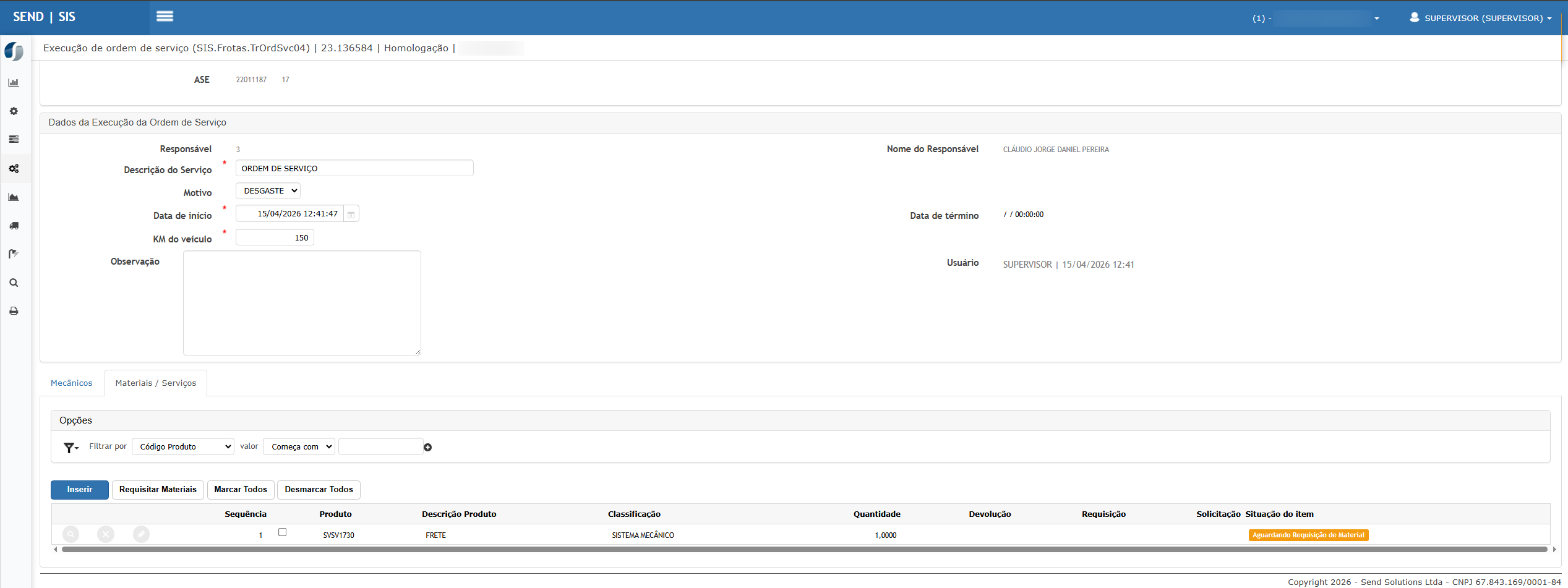The height and width of the screenshot is (588, 1568).
Task: Check the box for product SVSV1730
Action: tap(282, 532)
